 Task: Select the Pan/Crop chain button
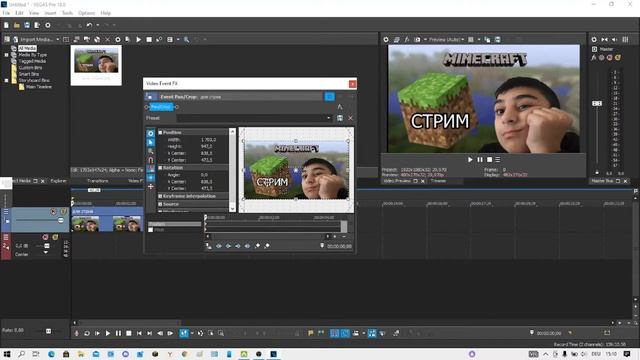[x=161, y=107]
